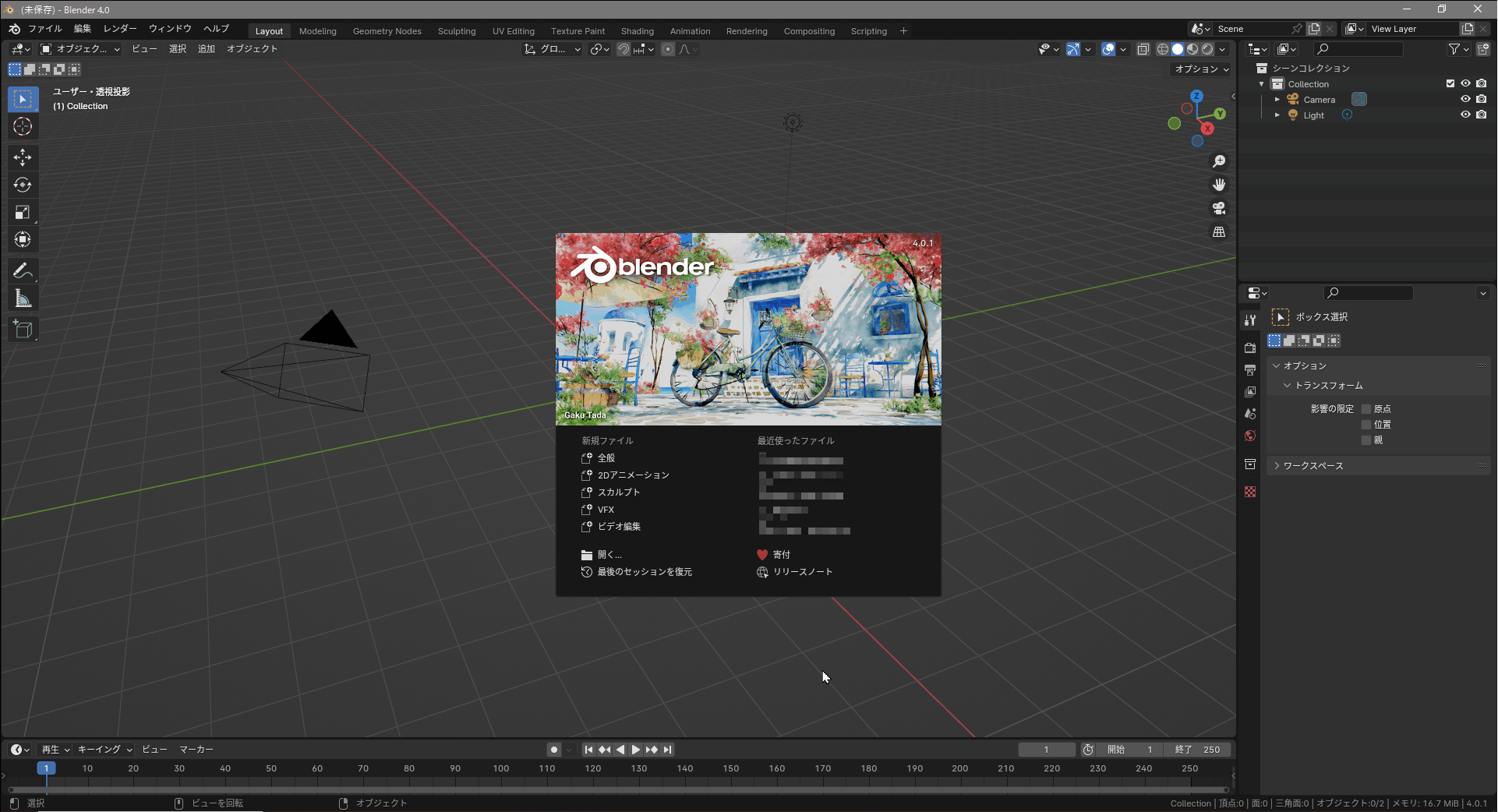Expand the Light item in outliner
The image size is (1498, 812).
click(1277, 115)
